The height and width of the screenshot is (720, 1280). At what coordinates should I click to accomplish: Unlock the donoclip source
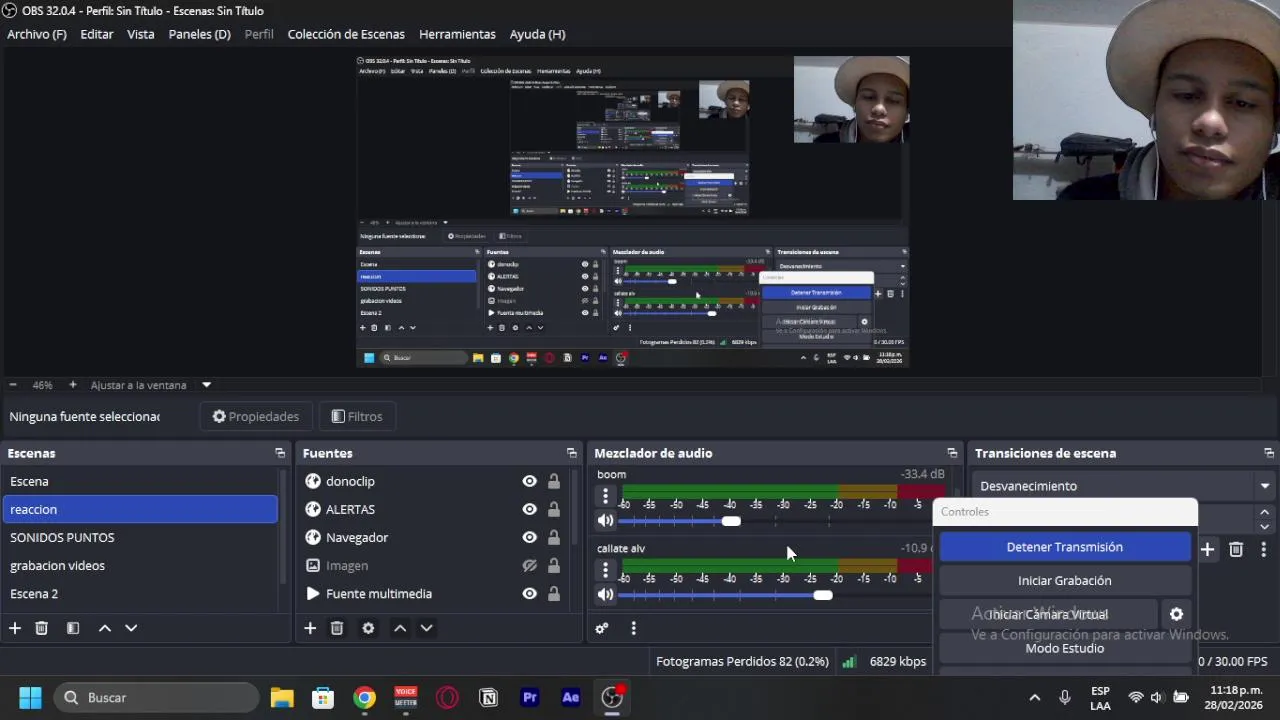[554, 481]
